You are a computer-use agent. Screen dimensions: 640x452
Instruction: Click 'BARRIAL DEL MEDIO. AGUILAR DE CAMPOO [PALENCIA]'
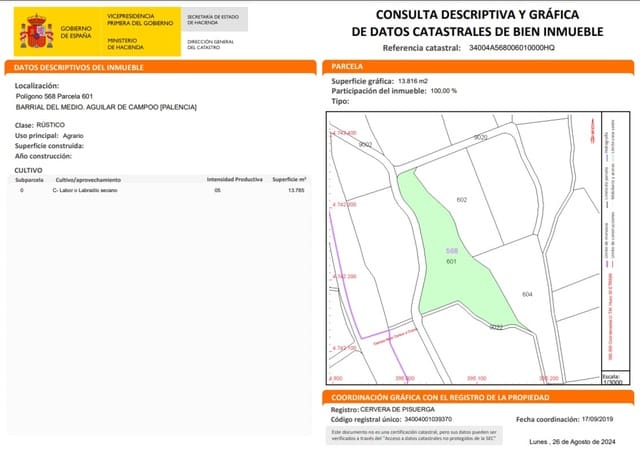106,107
